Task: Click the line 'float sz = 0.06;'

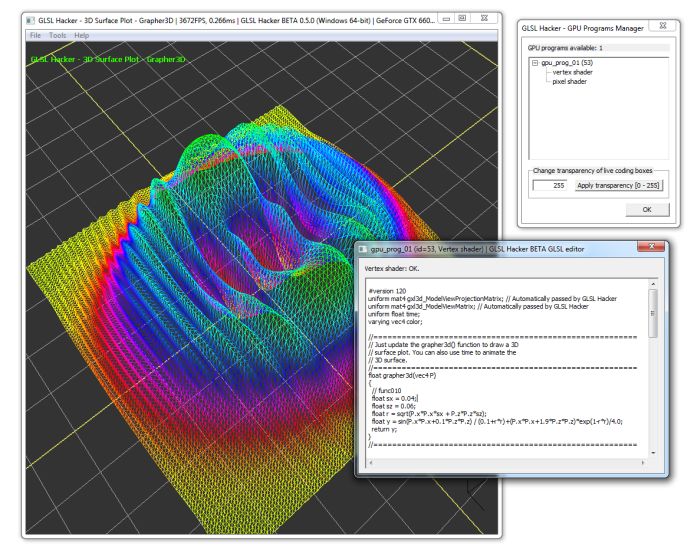Action: click(x=393, y=406)
